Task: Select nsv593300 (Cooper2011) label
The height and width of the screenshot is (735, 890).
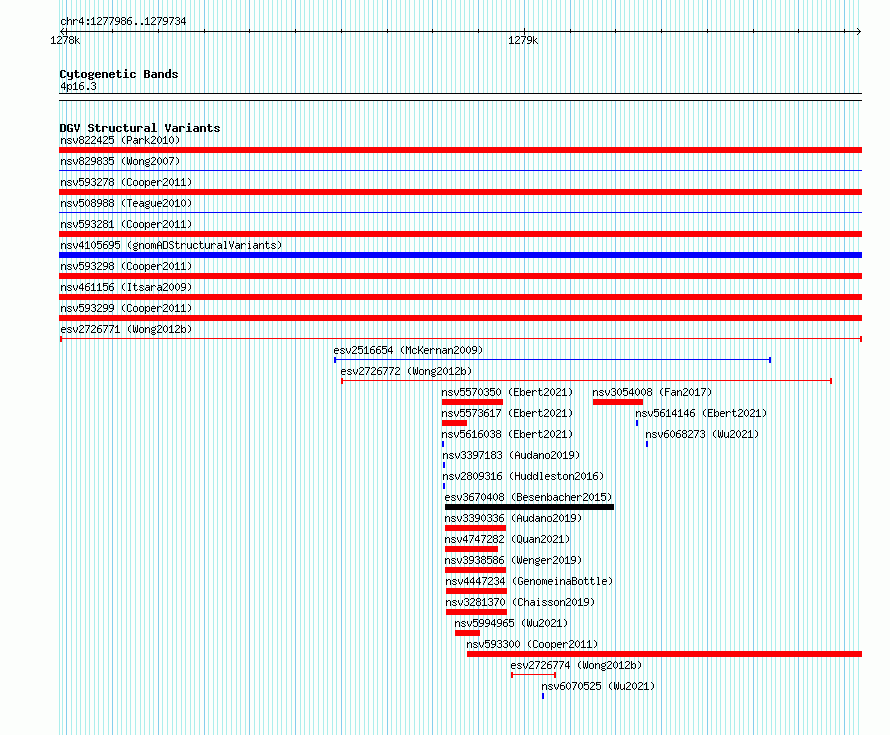Action: tap(532, 644)
